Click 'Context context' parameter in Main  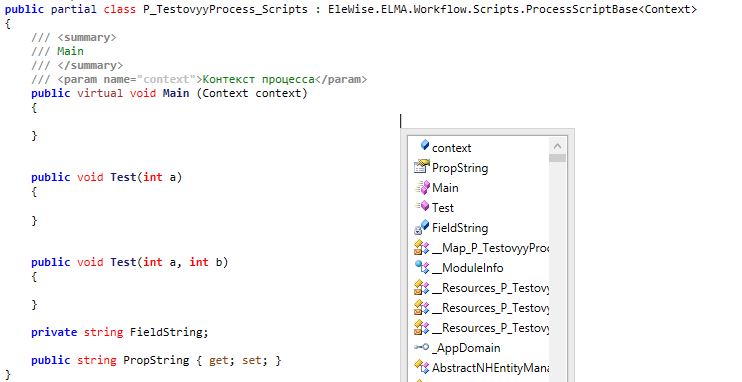pos(252,93)
